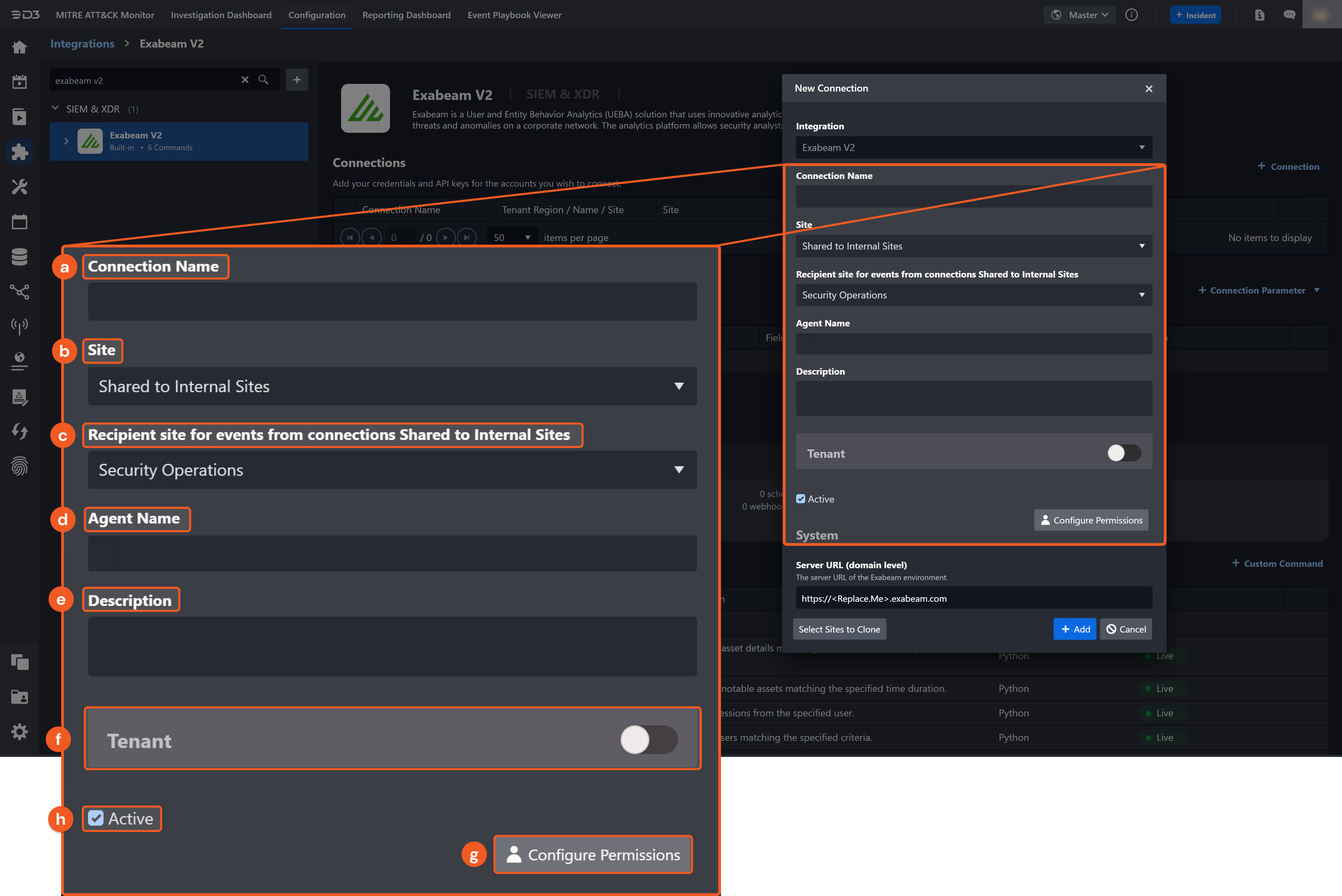Viewport: 1342px width, 896px height.
Task: Switch to Investigation Dashboard tab
Action: click(221, 15)
